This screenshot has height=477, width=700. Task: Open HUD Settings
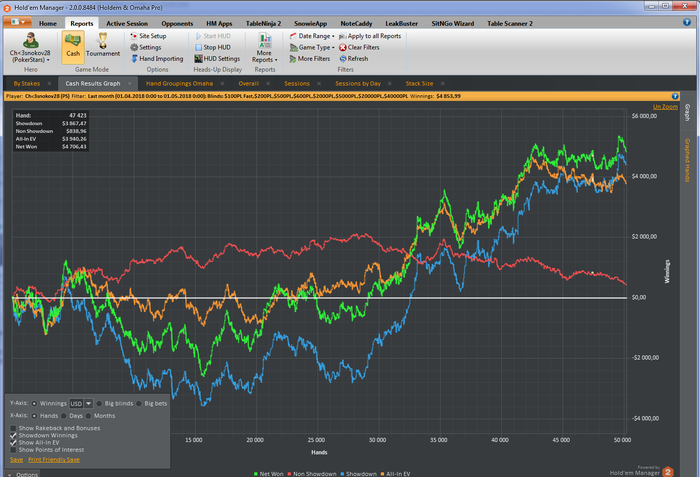point(217,59)
